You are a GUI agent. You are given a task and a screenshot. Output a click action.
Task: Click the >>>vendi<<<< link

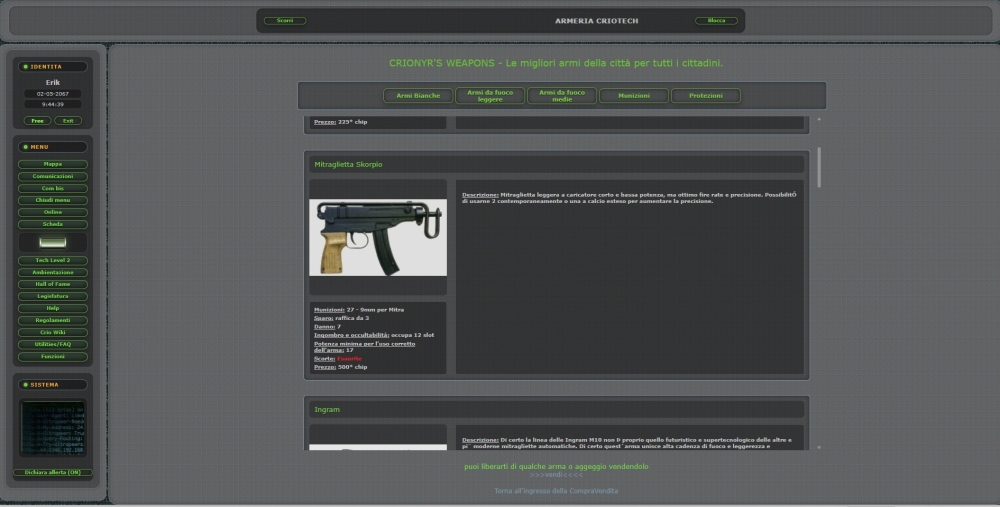(556, 474)
